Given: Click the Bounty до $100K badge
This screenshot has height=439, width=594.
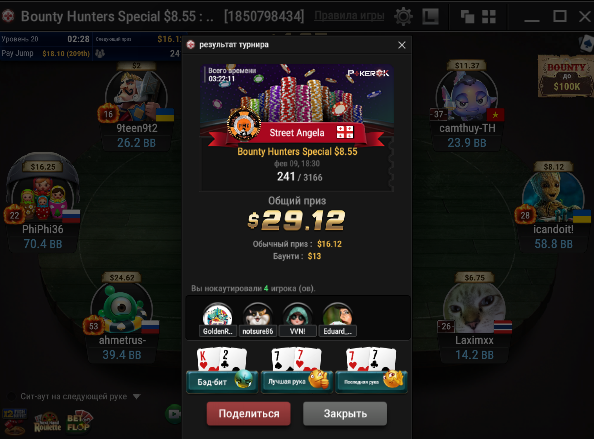Looking at the screenshot, I should click(x=566, y=76).
